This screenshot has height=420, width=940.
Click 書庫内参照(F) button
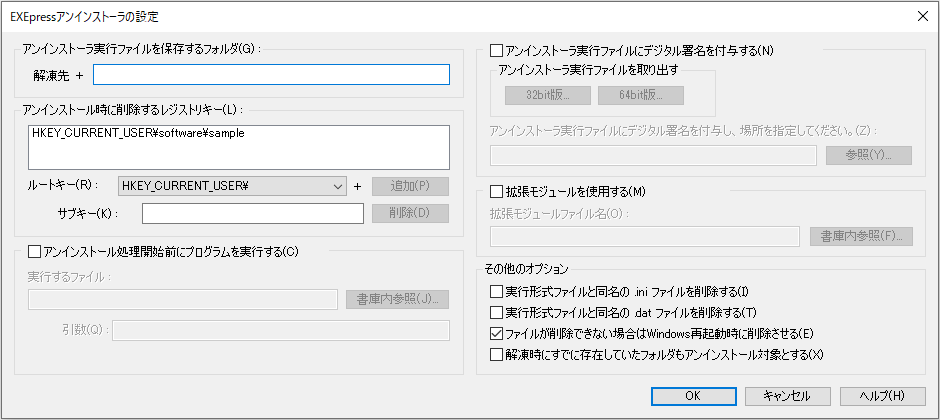(861, 236)
